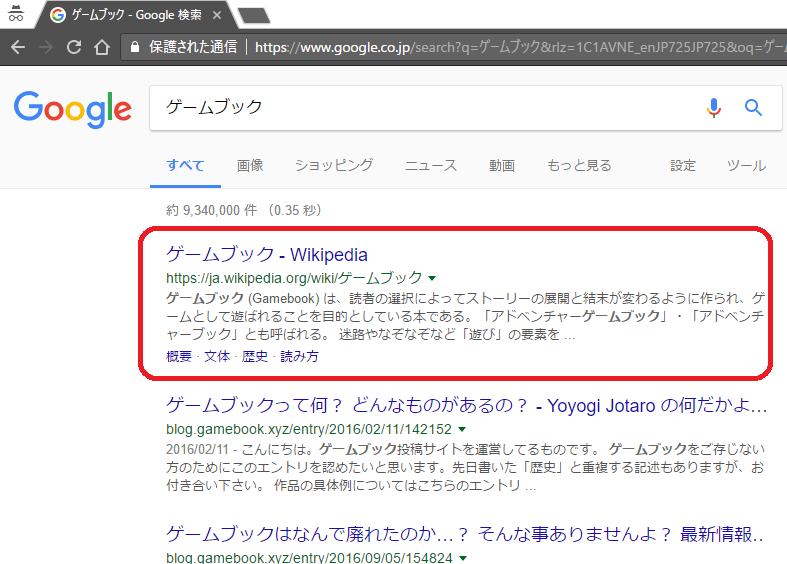Start voice search with the microphone icon
The height and width of the screenshot is (564, 787).
pos(713,108)
